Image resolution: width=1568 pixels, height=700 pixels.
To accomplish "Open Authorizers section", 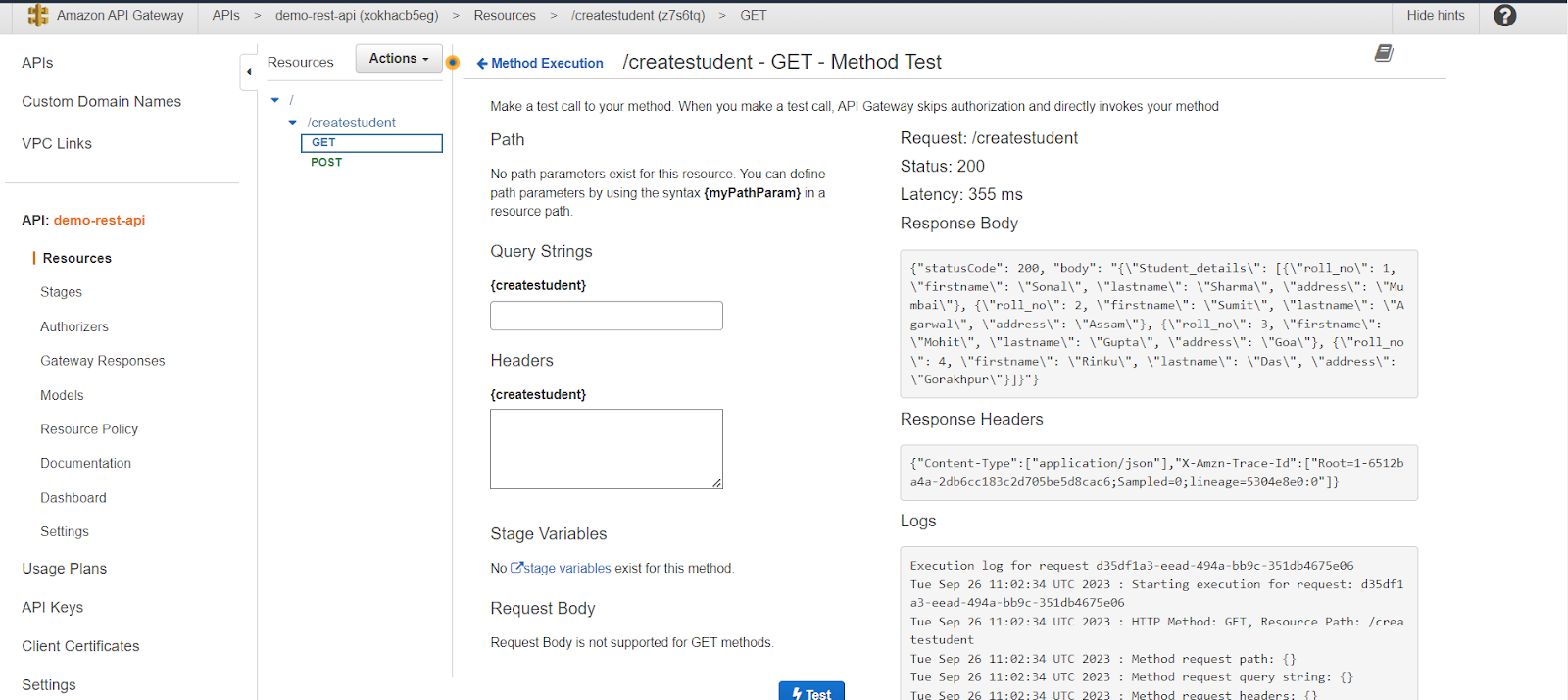I will click(74, 326).
